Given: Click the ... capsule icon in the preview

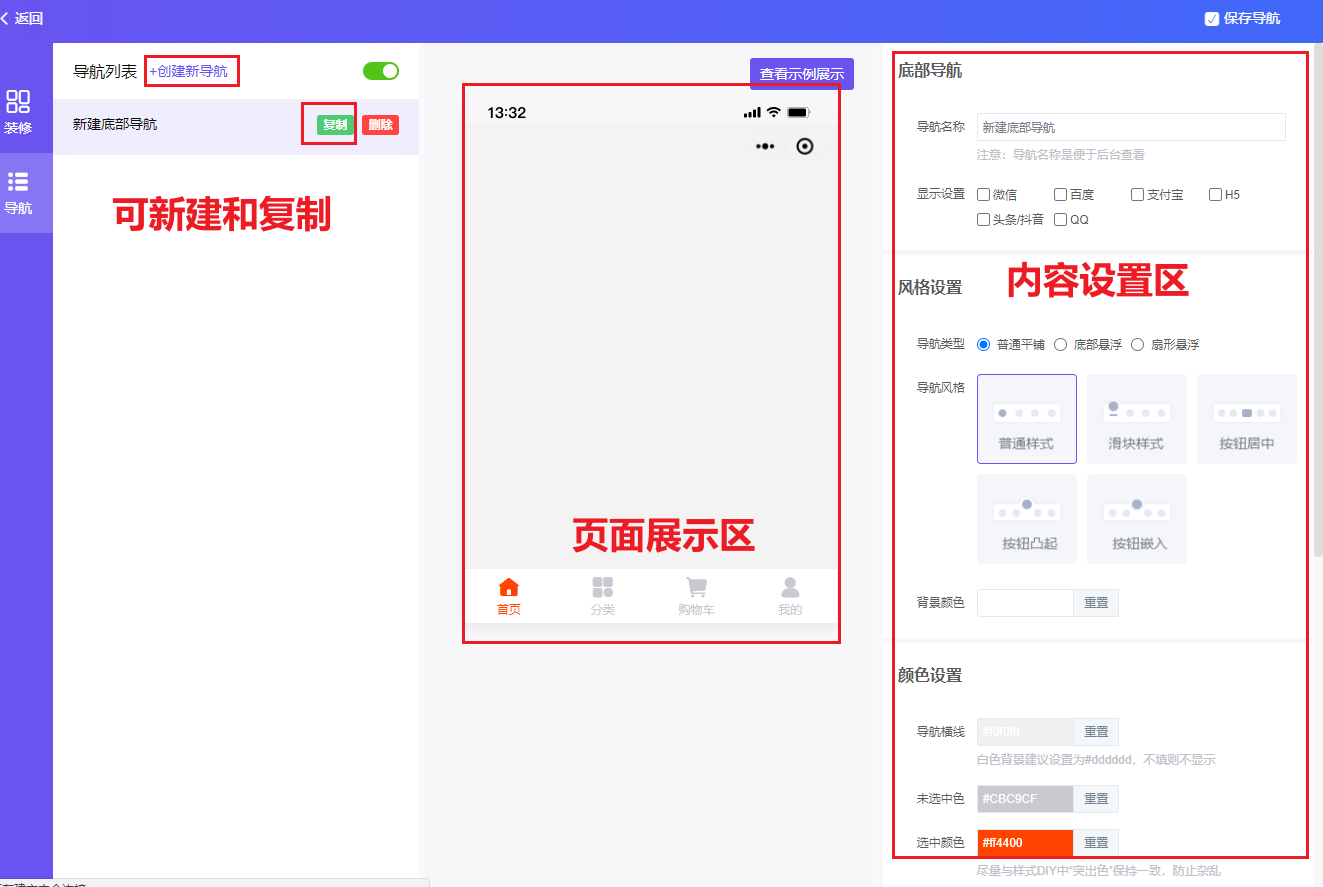Looking at the screenshot, I should click(x=765, y=146).
